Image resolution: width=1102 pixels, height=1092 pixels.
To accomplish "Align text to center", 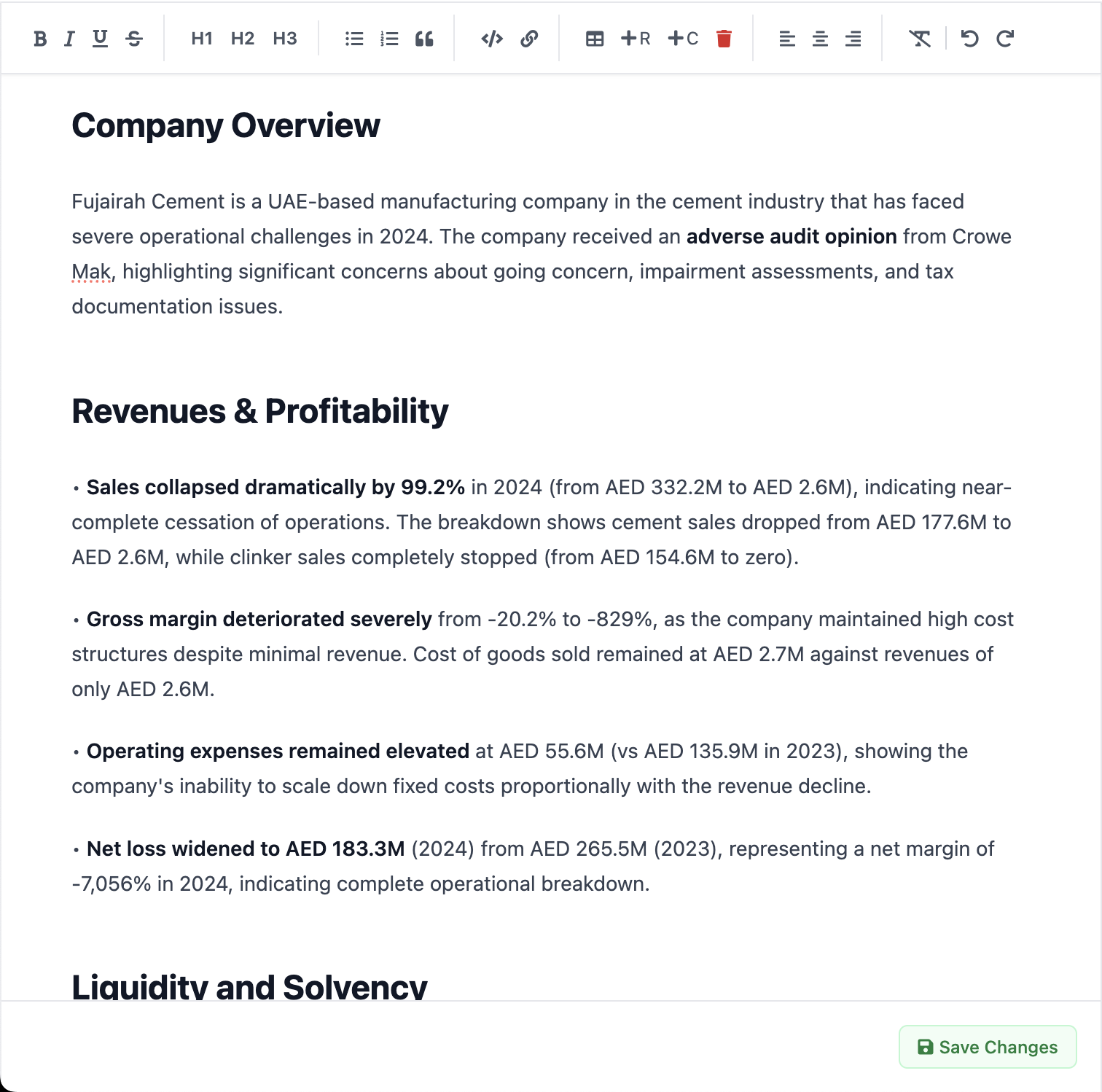I will 819,39.
